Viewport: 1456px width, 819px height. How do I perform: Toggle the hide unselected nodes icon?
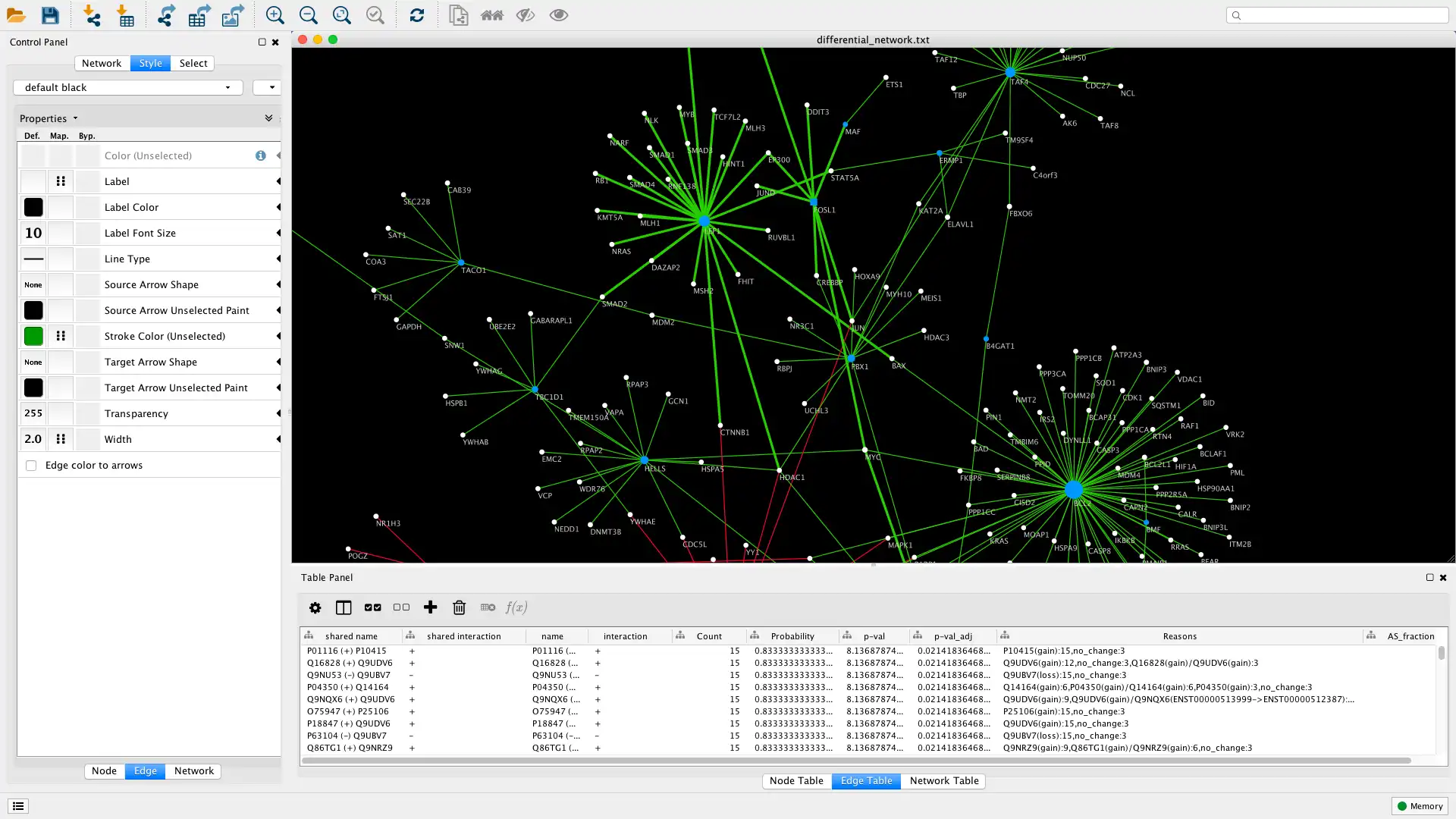(524, 15)
